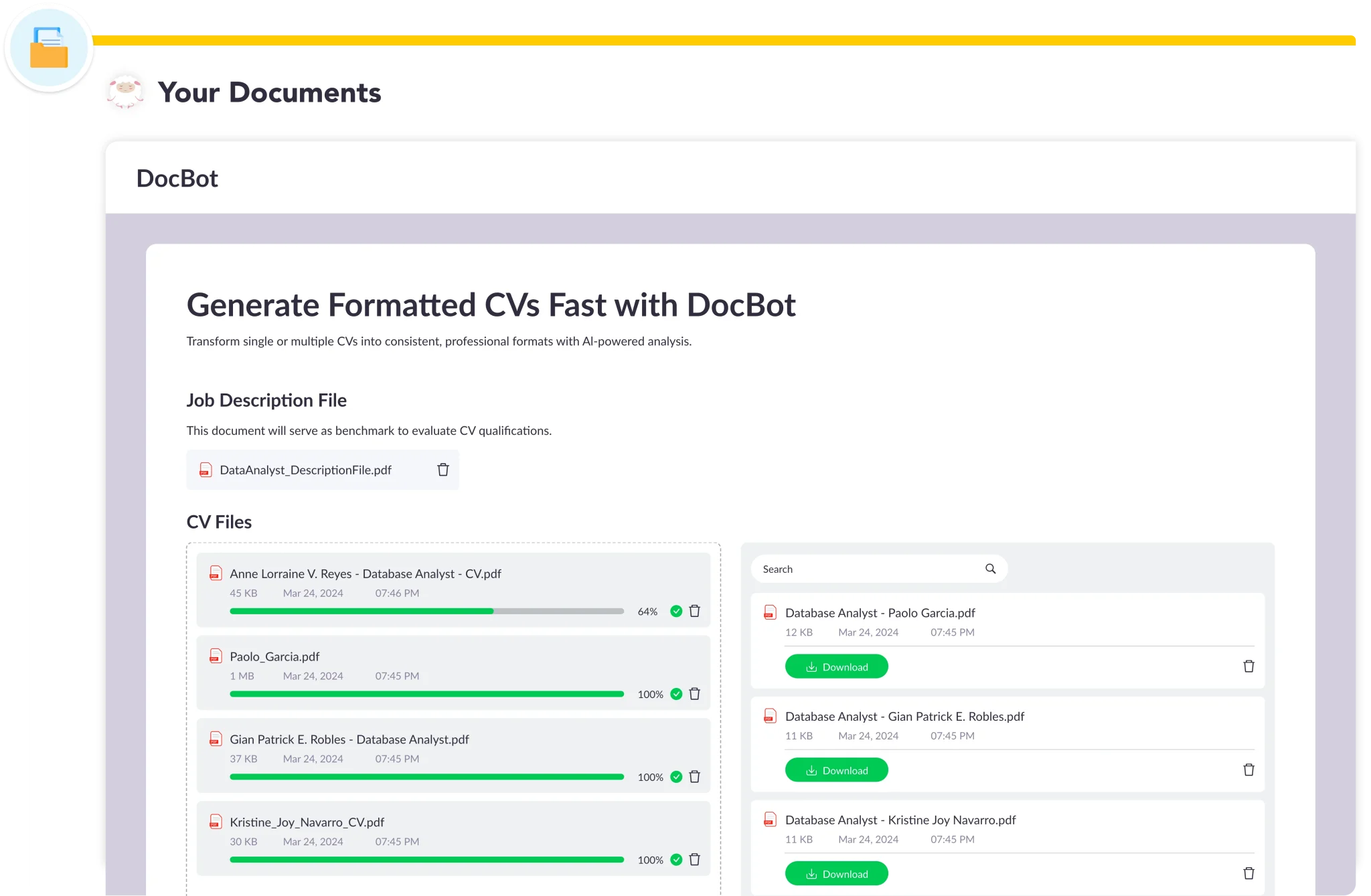Click the 64% upload progress bar
Screen dimensions: 1371x896
[426, 611]
